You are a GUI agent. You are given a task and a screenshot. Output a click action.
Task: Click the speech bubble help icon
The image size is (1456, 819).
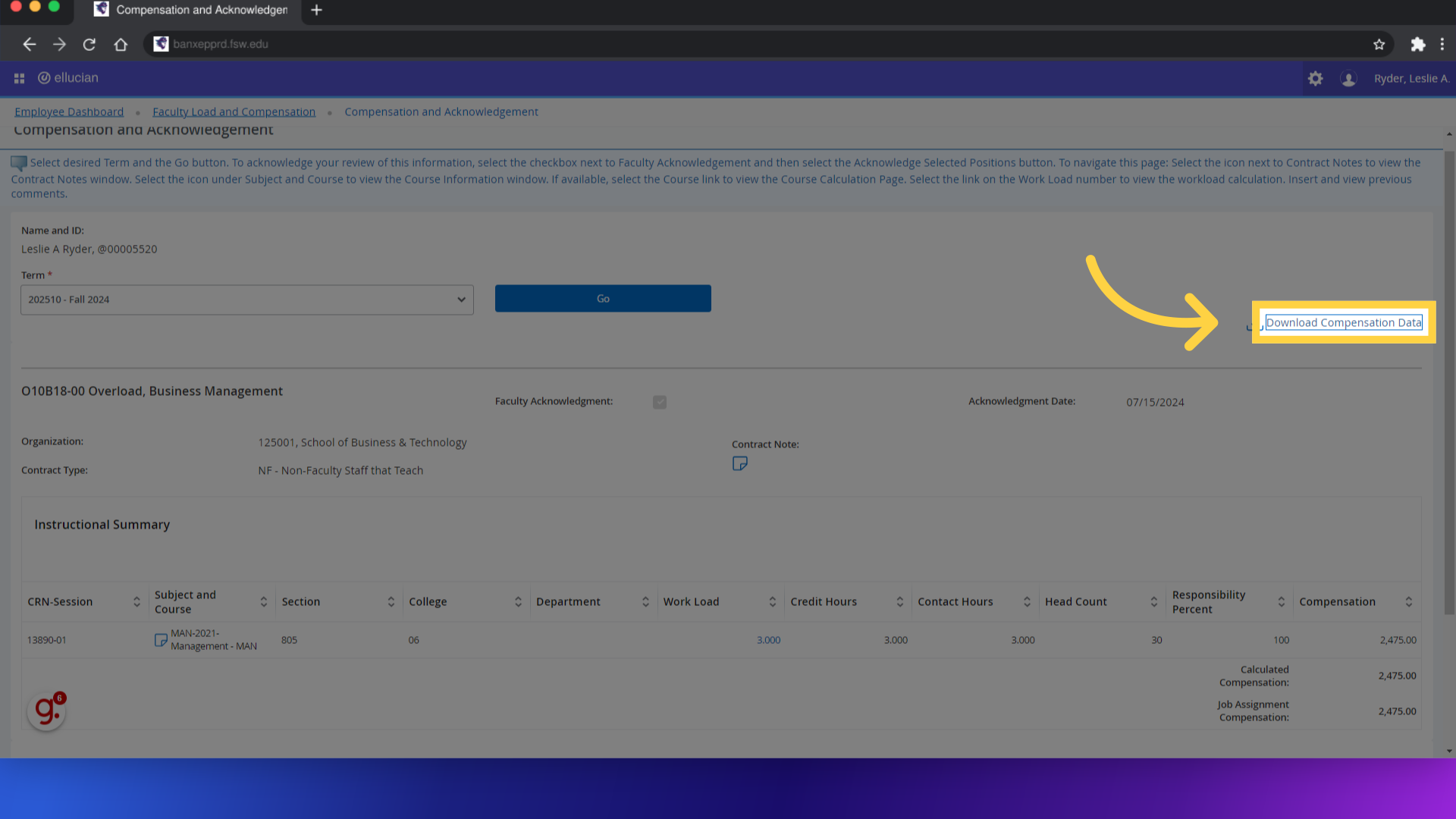19,162
